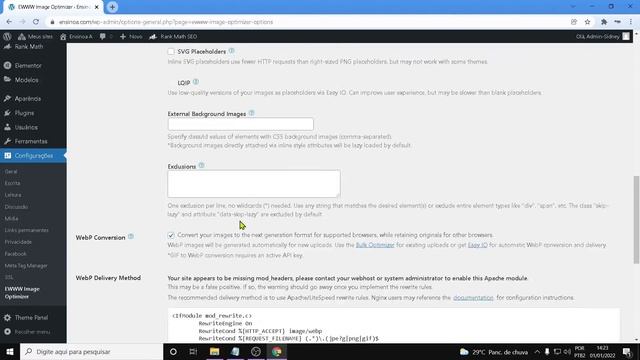Open Chrome from the taskbar
The width and height of the screenshot is (640, 360).
coord(277,351)
